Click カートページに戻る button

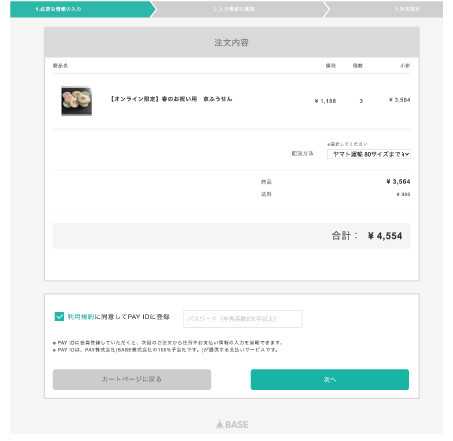[x=132, y=379]
